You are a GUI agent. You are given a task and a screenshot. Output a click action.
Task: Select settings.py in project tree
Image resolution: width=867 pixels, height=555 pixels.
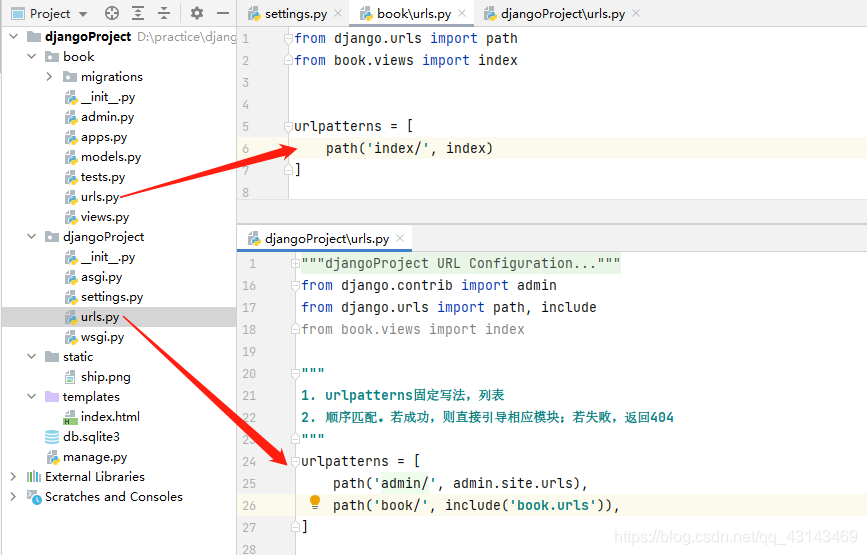click(112, 297)
